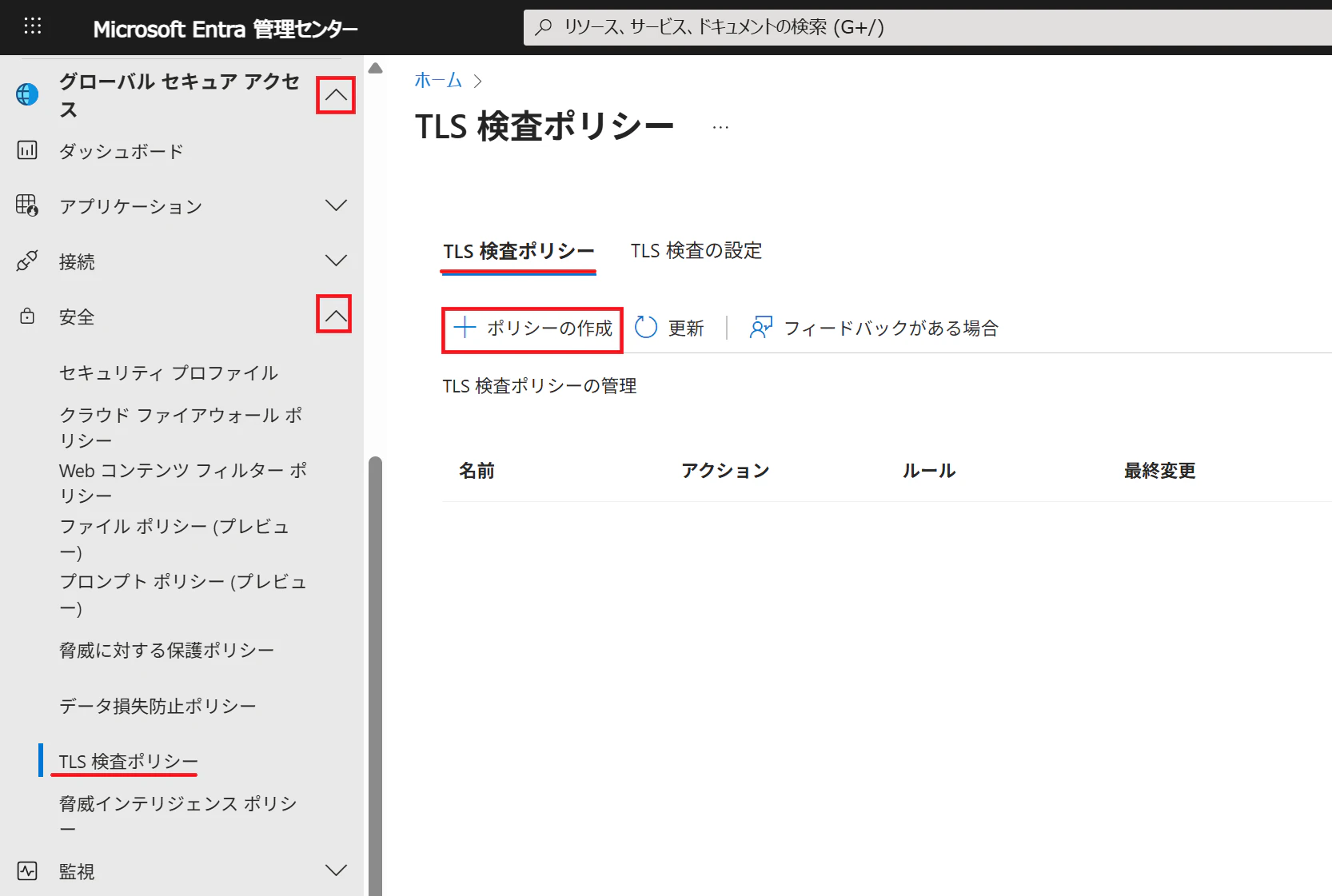The image size is (1332, 896).
Task: Click the アプリケーション sidebar label
Action: click(131, 206)
